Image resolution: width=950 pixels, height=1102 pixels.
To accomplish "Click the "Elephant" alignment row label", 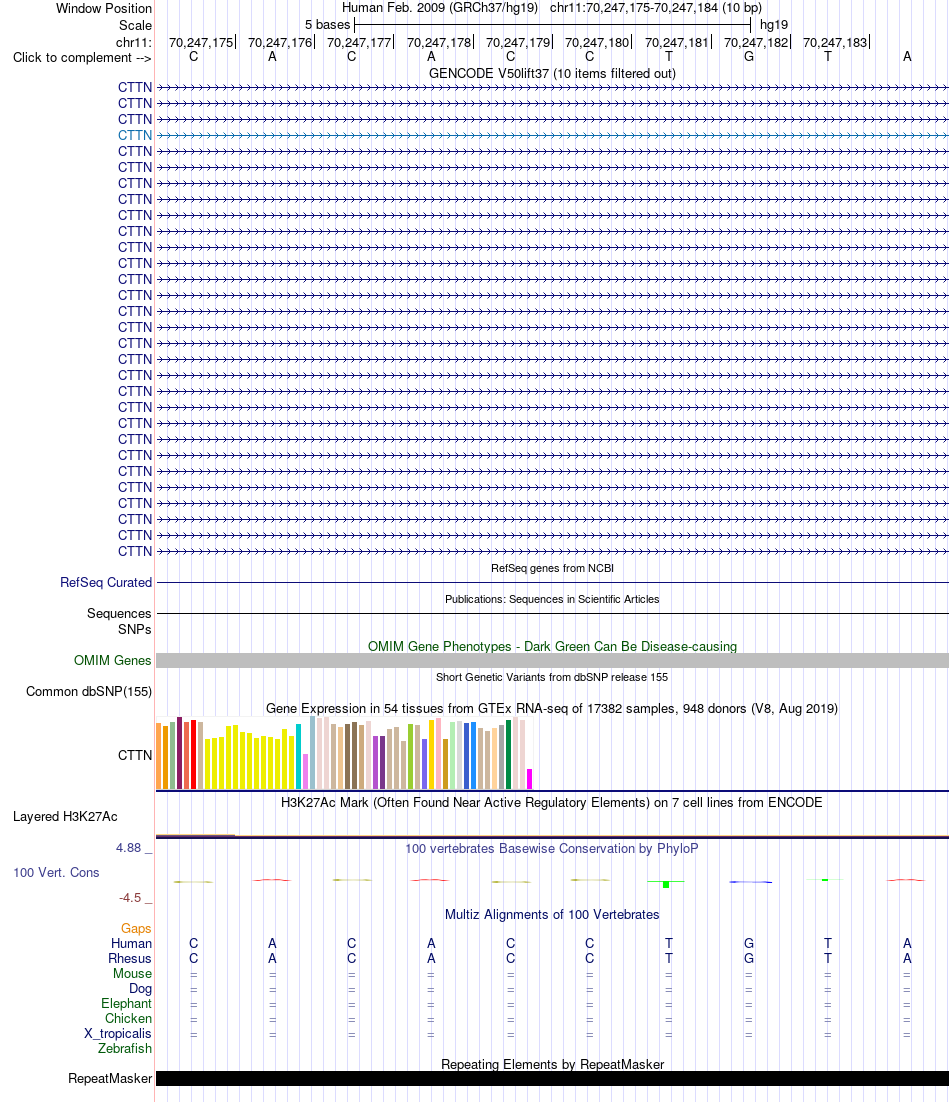I will [126, 1004].
